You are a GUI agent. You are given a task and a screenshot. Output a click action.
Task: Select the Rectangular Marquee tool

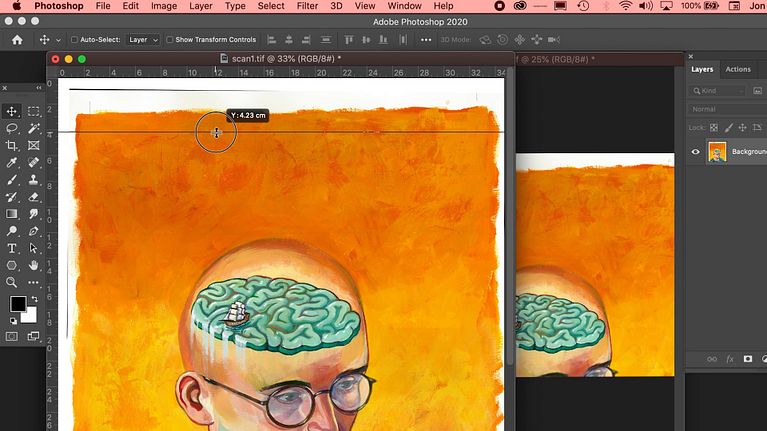[33, 111]
